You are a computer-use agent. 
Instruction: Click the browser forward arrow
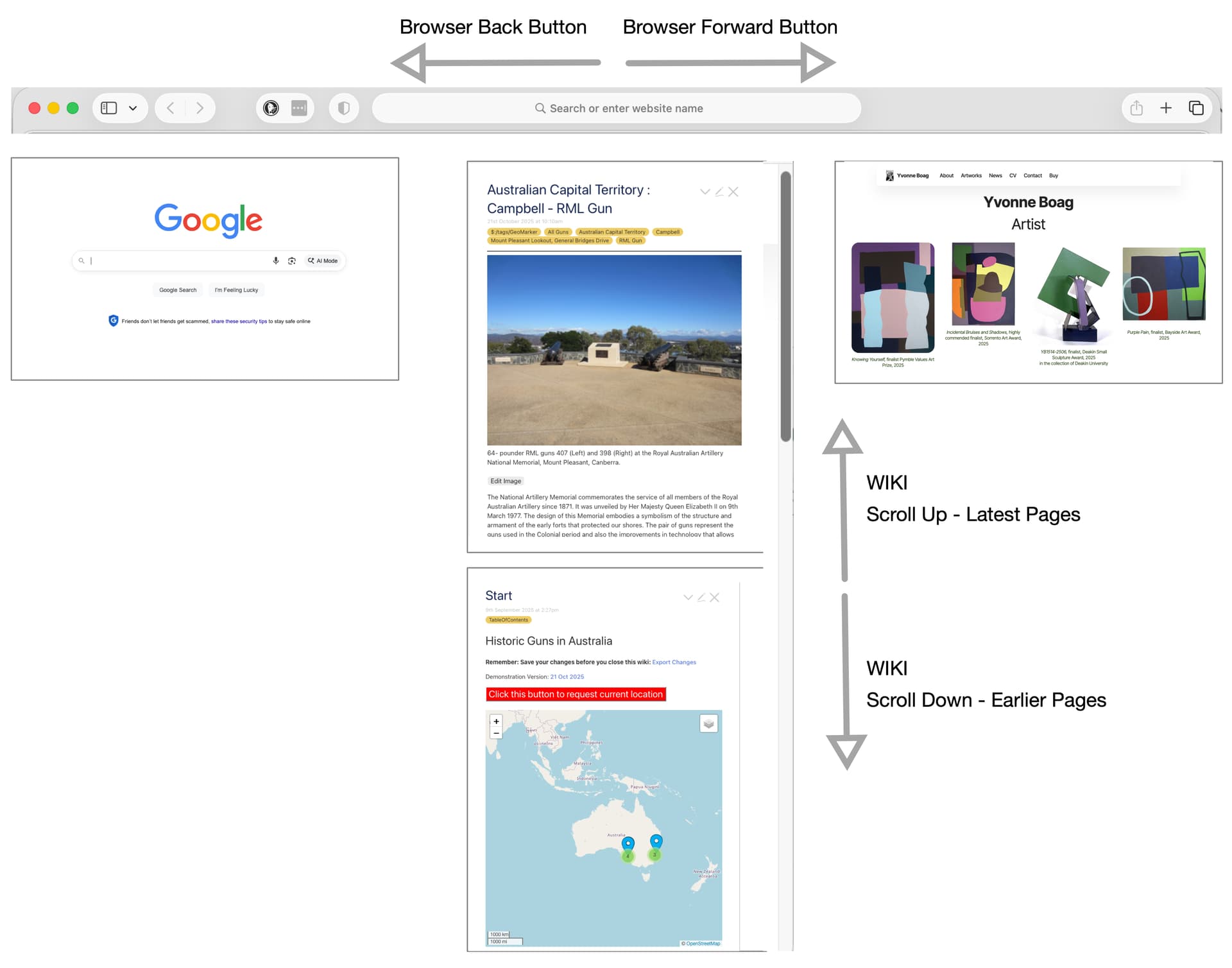click(x=200, y=108)
